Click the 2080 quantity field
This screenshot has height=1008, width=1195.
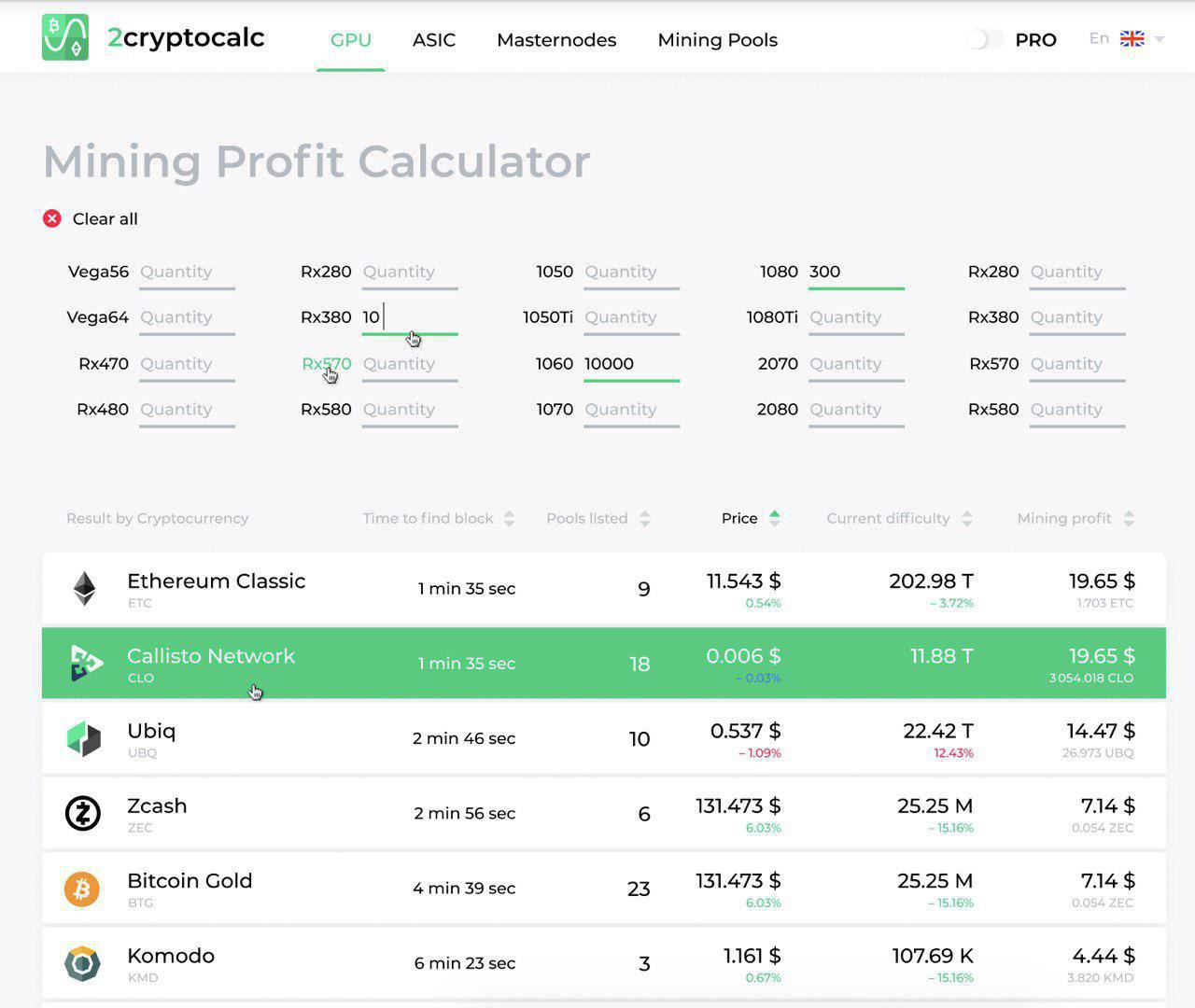(856, 411)
